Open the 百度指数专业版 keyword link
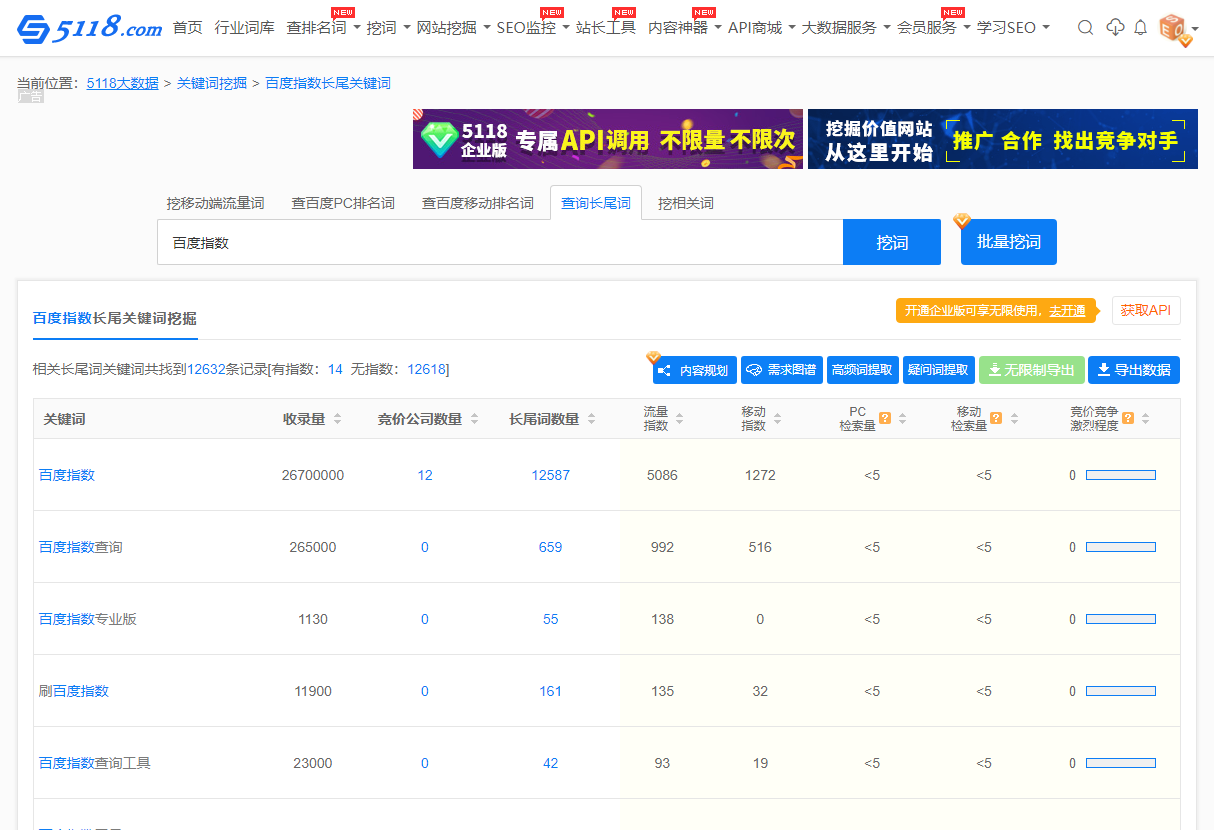Image resolution: width=1214 pixels, height=830 pixels. (88, 619)
